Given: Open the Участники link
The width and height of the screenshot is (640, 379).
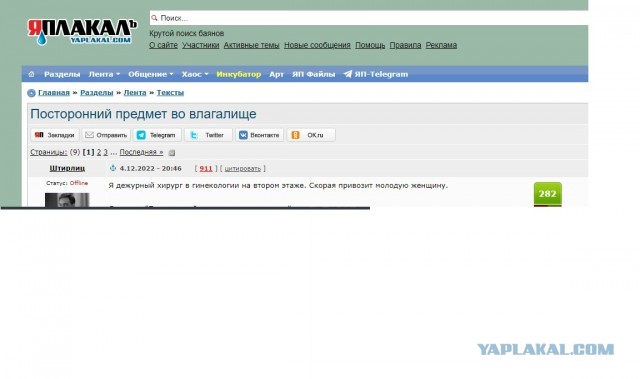Looking at the screenshot, I should coord(200,45).
